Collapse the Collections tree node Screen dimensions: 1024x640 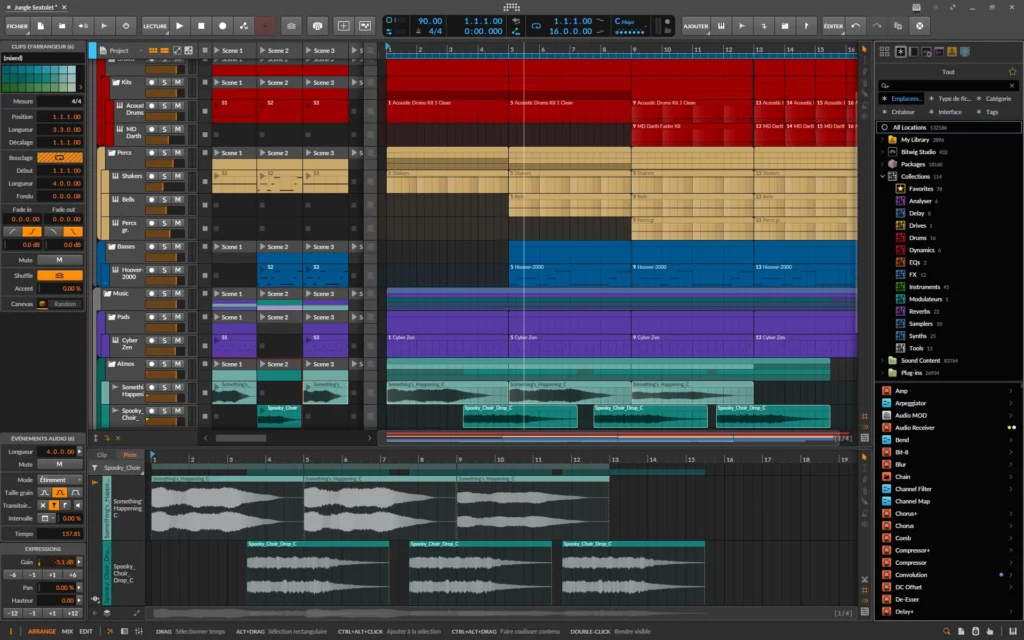point(883,176)
